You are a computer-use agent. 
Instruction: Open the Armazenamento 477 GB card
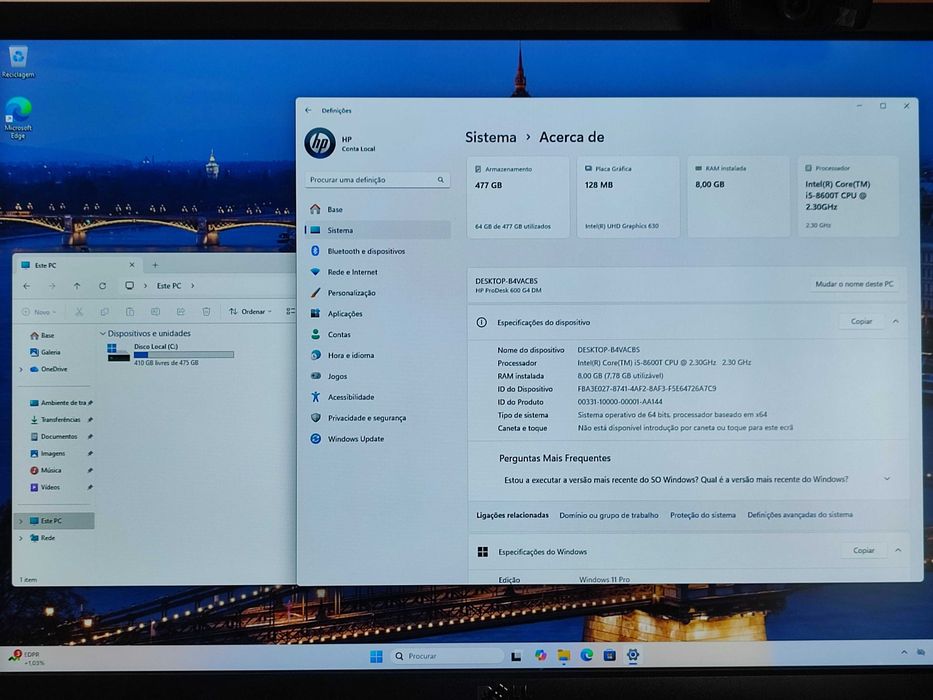[x=518, y=197]
